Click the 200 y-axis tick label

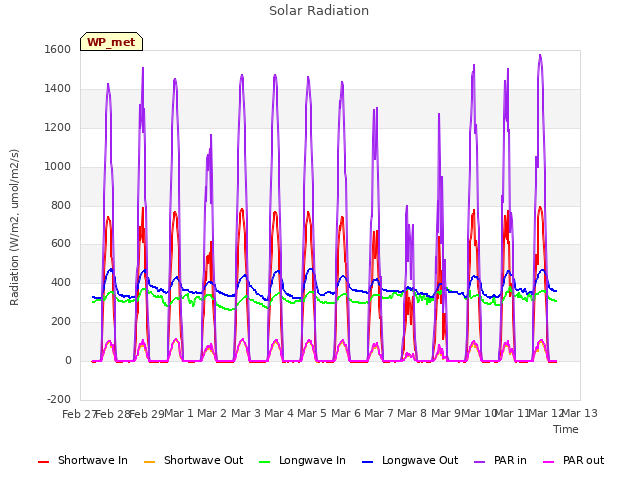tap(61, 322)
